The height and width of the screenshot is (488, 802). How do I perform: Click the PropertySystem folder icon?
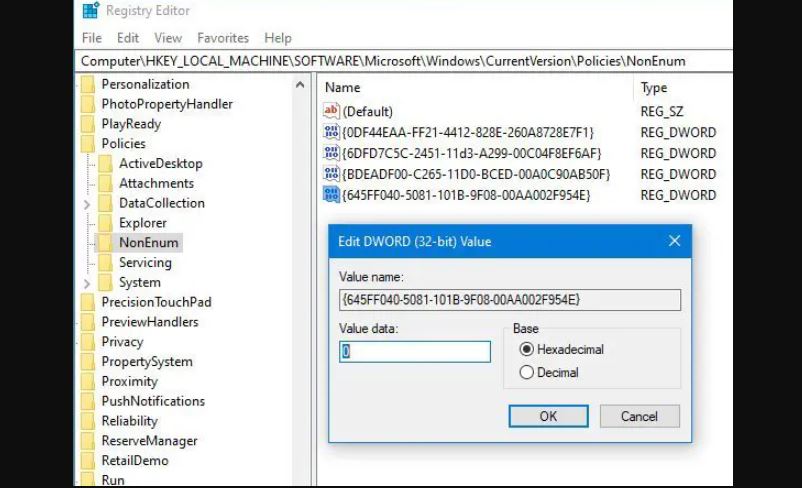point(88,362)
